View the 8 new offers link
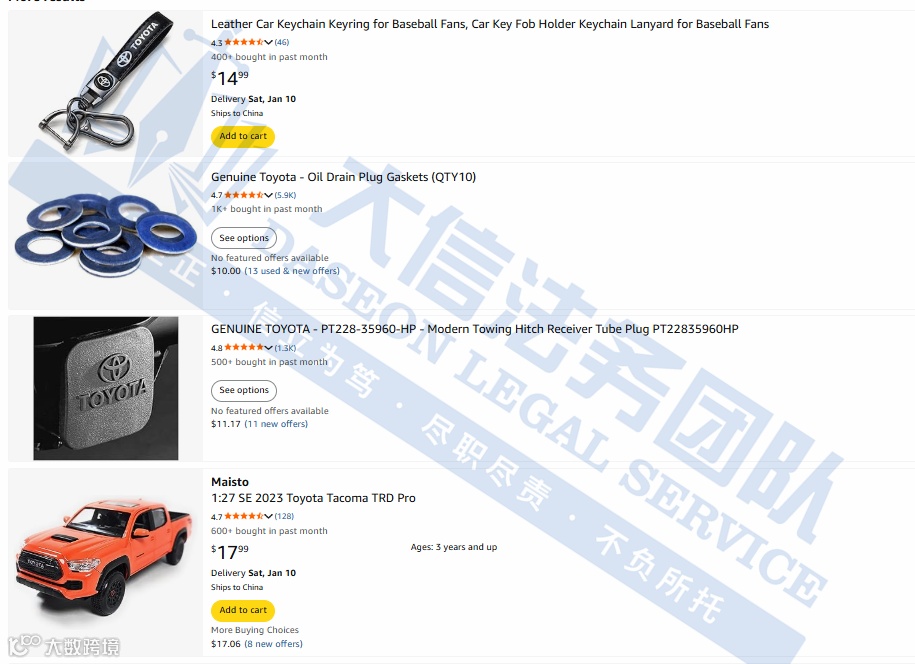 point(273,644)
